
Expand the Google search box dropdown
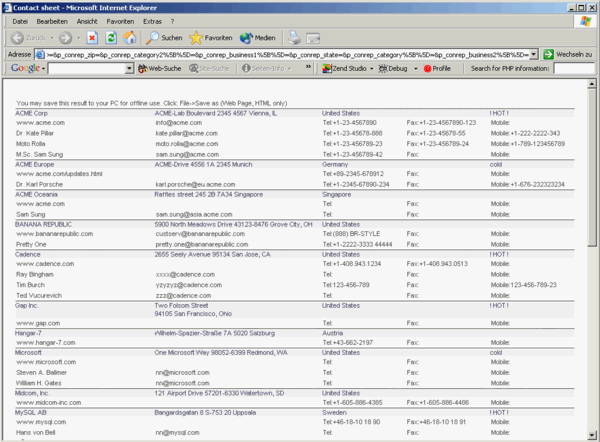tap(129, 69)
